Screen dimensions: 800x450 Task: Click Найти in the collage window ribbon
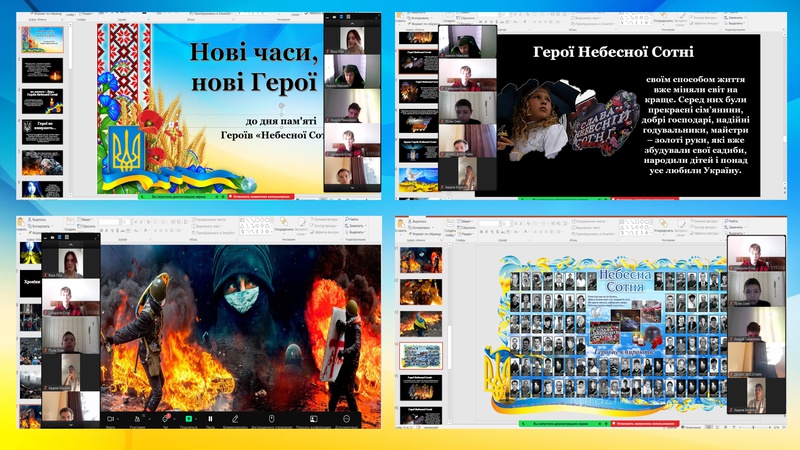(732, 221)
